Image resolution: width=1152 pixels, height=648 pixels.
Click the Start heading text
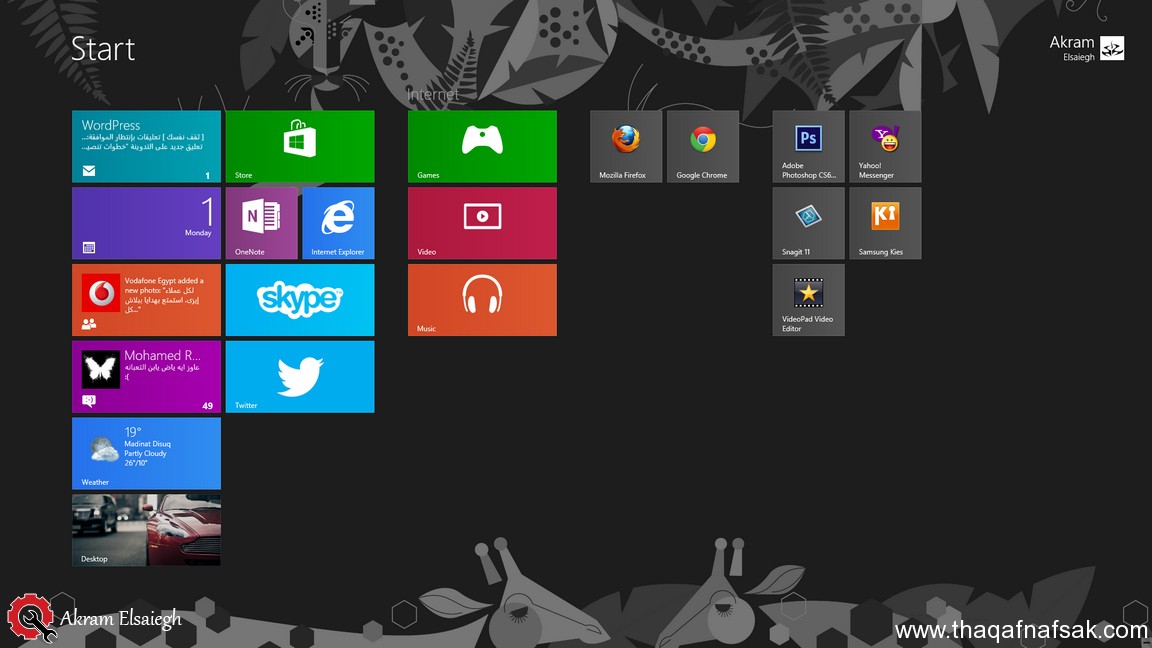click(x=103, y=49)
